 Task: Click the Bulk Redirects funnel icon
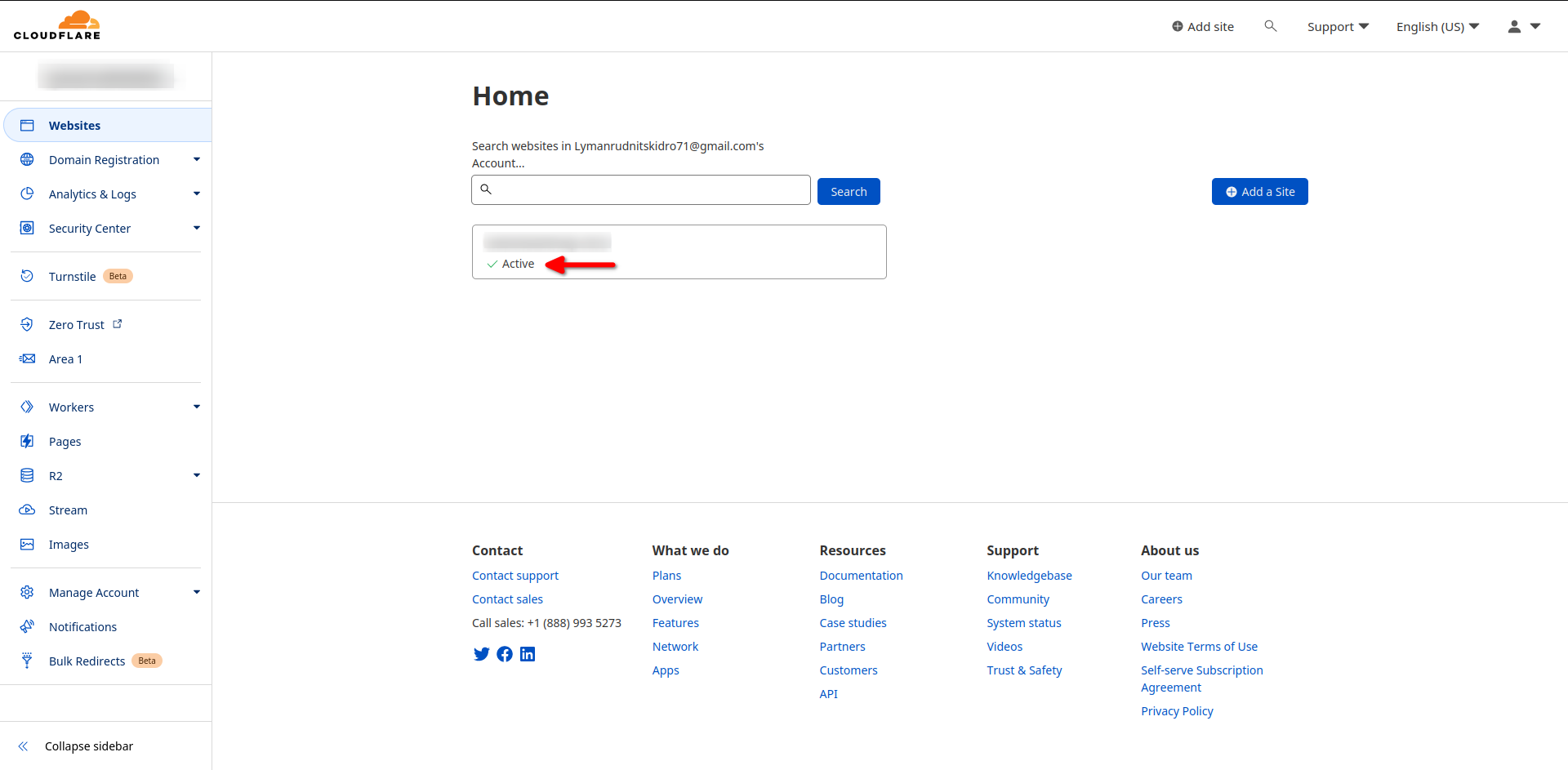[27, 661]
